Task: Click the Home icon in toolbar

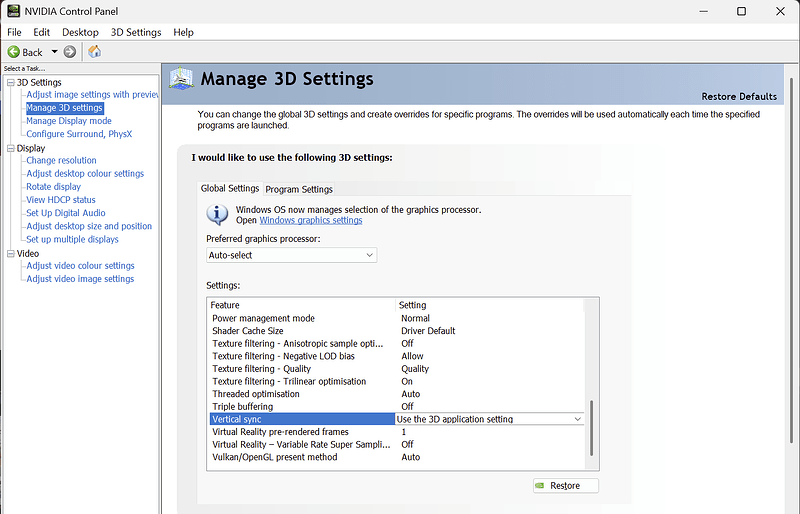Action: click(94, 52)
